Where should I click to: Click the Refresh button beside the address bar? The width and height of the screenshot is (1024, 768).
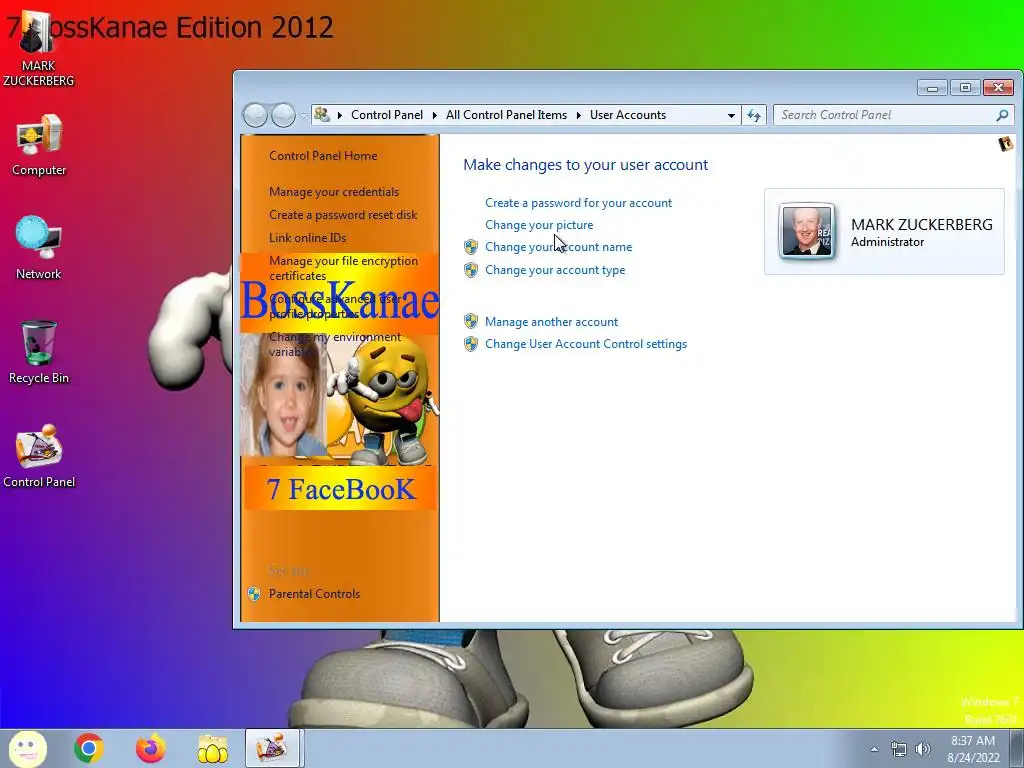pyautogui.click(x=754, y=116)
